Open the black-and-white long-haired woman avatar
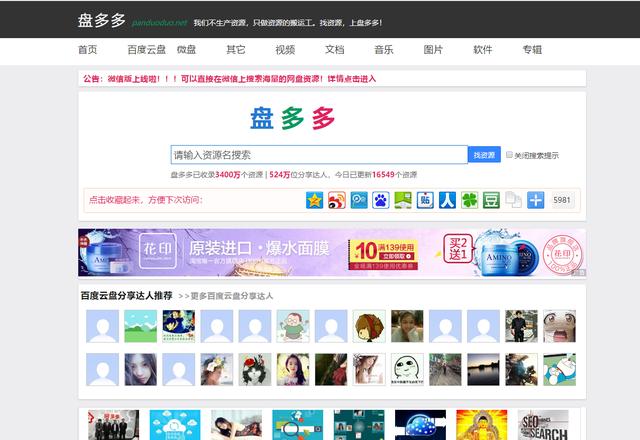 [x=140, y=369]
